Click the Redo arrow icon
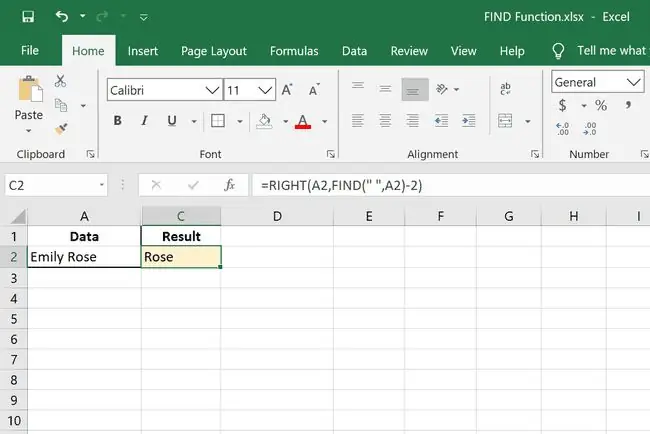650x434 pixels. pos(102,17)
